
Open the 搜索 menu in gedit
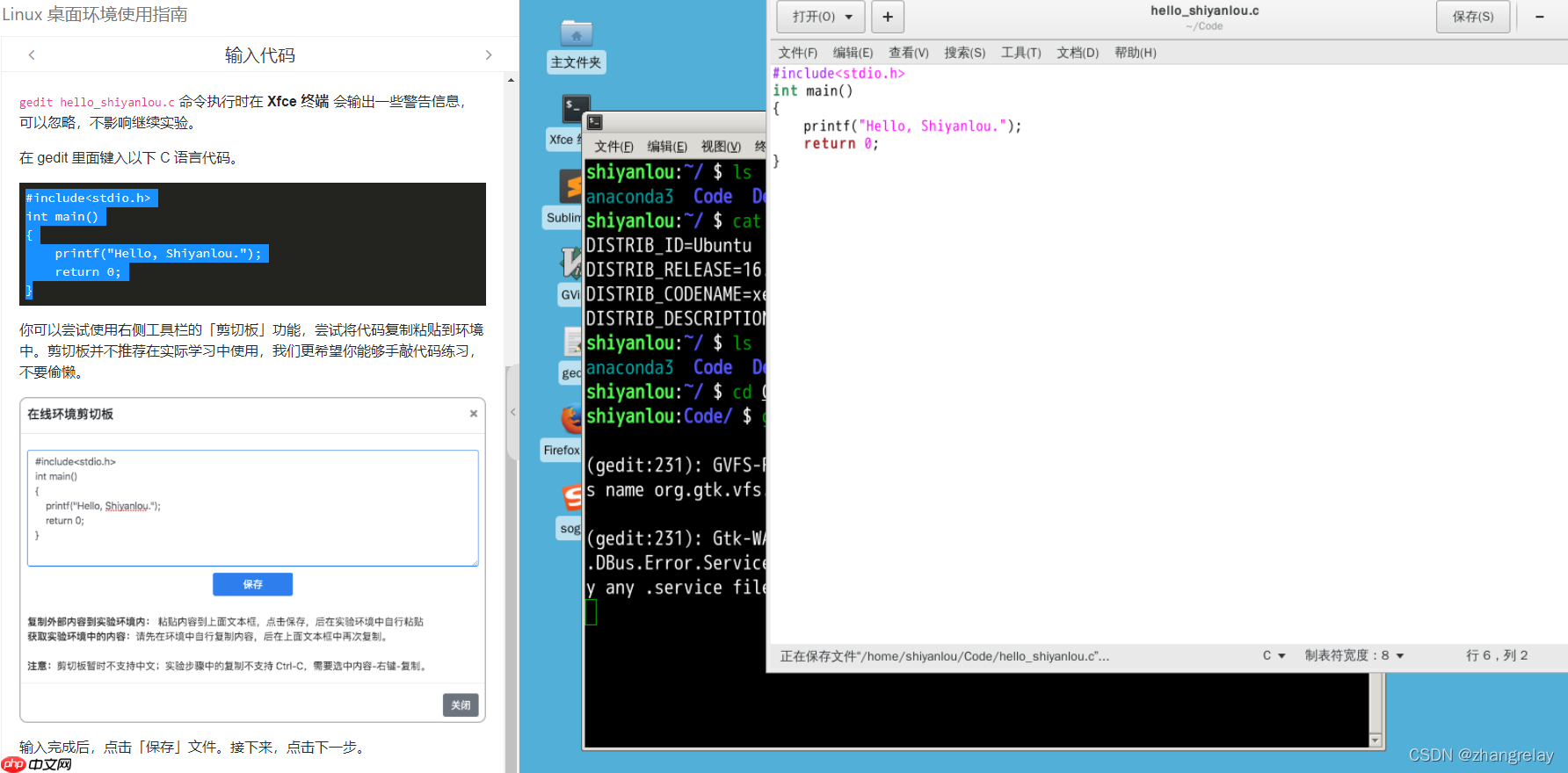click(x=964, y=53)
